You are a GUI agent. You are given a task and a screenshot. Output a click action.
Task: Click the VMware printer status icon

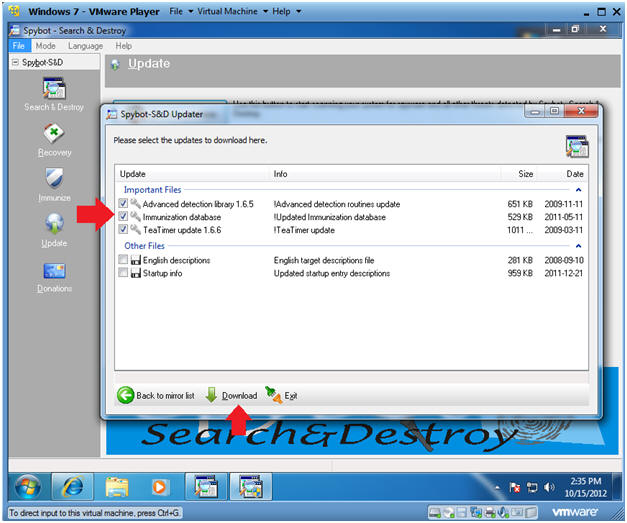(x=489, y=512)
